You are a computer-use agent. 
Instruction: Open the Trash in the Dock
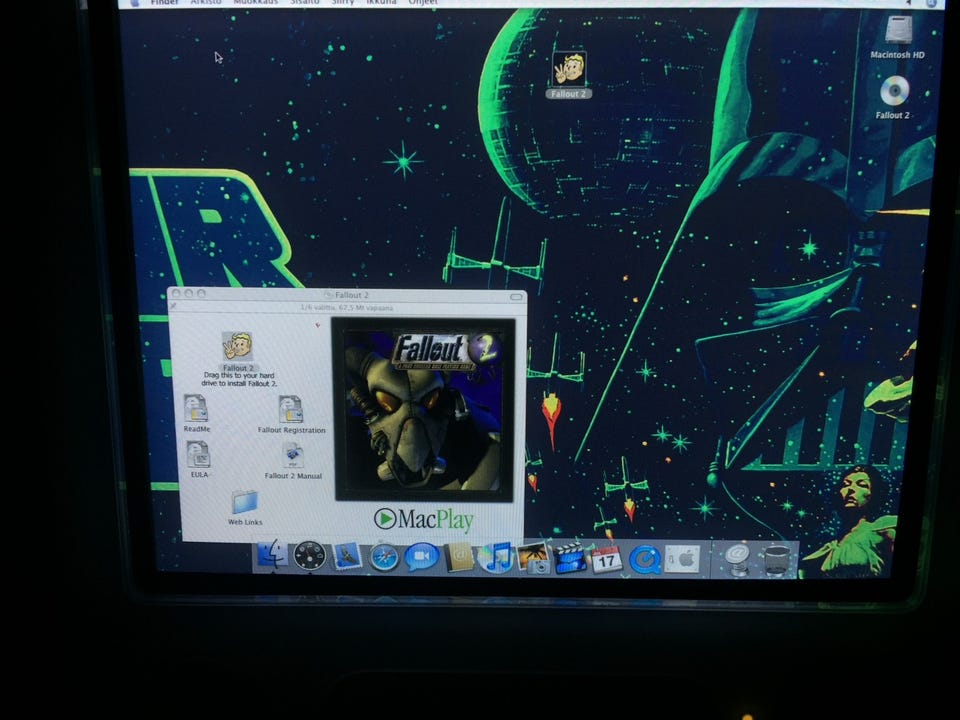point(776,561)
